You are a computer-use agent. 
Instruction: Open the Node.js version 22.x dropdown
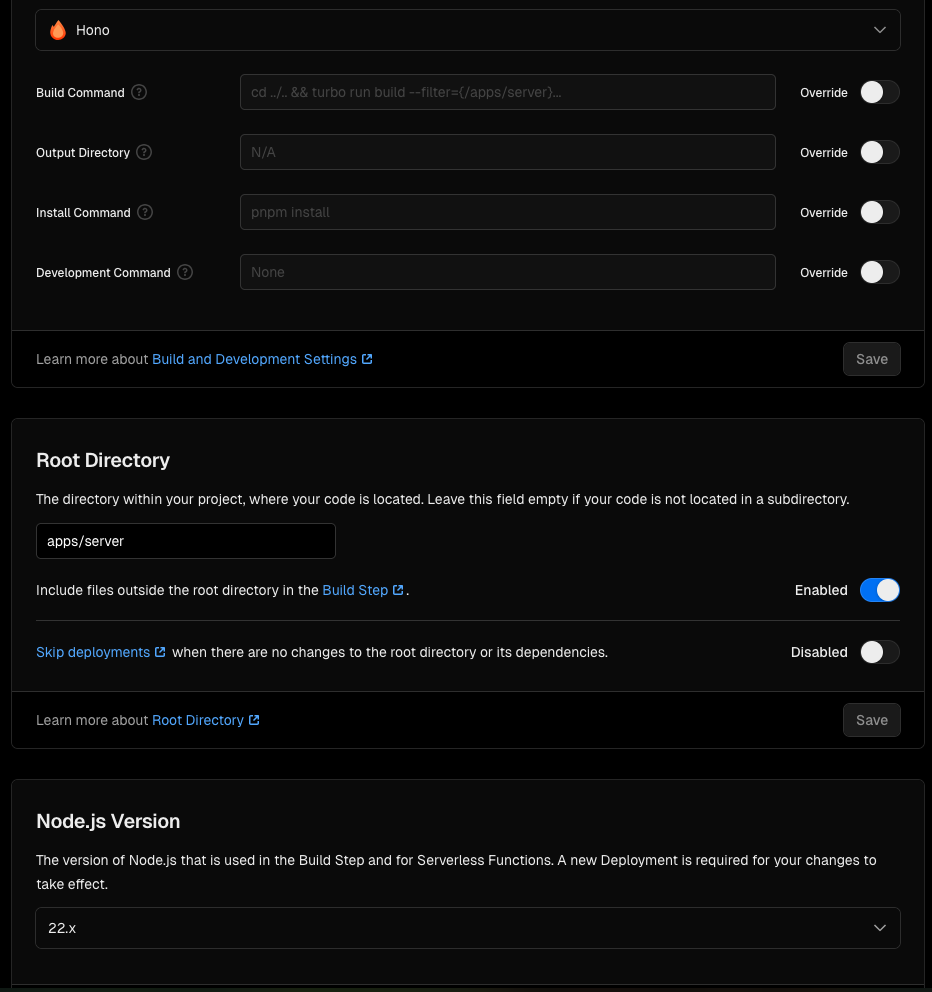[468, 928]
